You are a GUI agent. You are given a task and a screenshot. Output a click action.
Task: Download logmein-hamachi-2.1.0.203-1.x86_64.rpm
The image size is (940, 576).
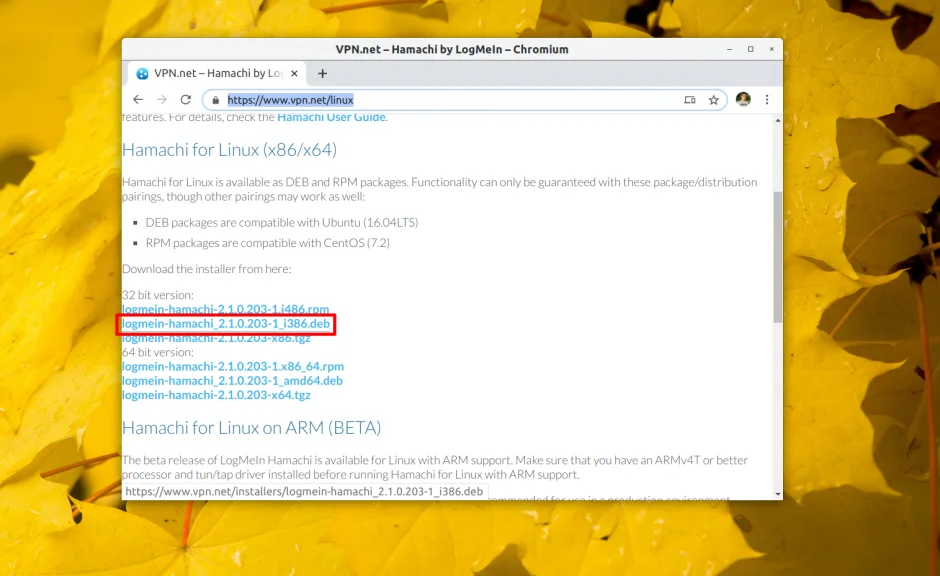(x=233, y=366)
